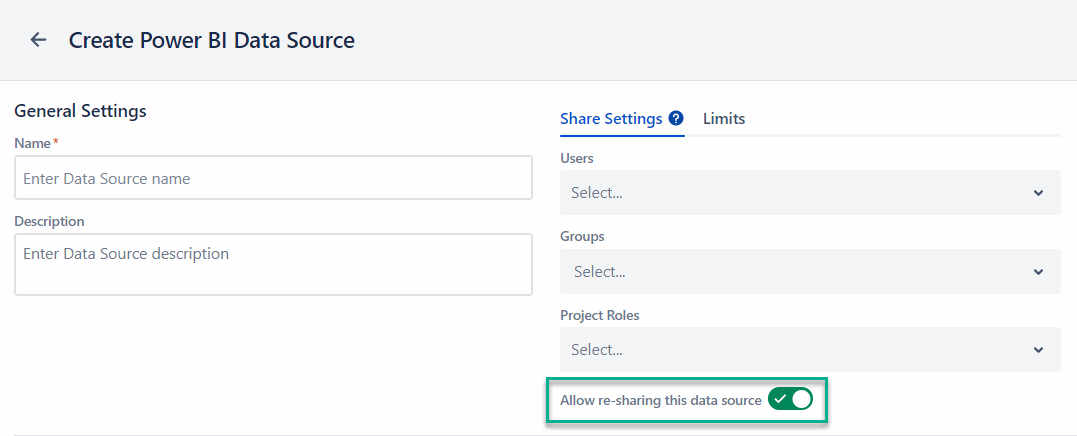Click the Description field label
Viewport: 1077px width, 436px height.
tap(49, 221)
